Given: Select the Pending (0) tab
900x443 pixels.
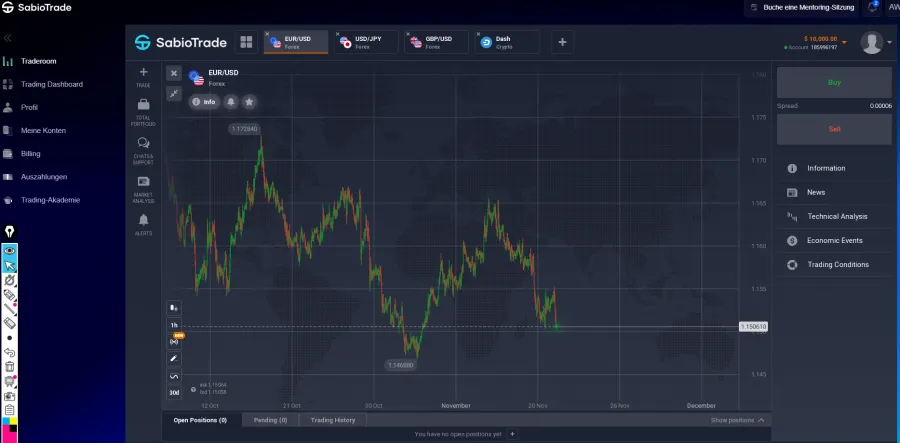Looking at the screenshot, I should click(270, 420).
